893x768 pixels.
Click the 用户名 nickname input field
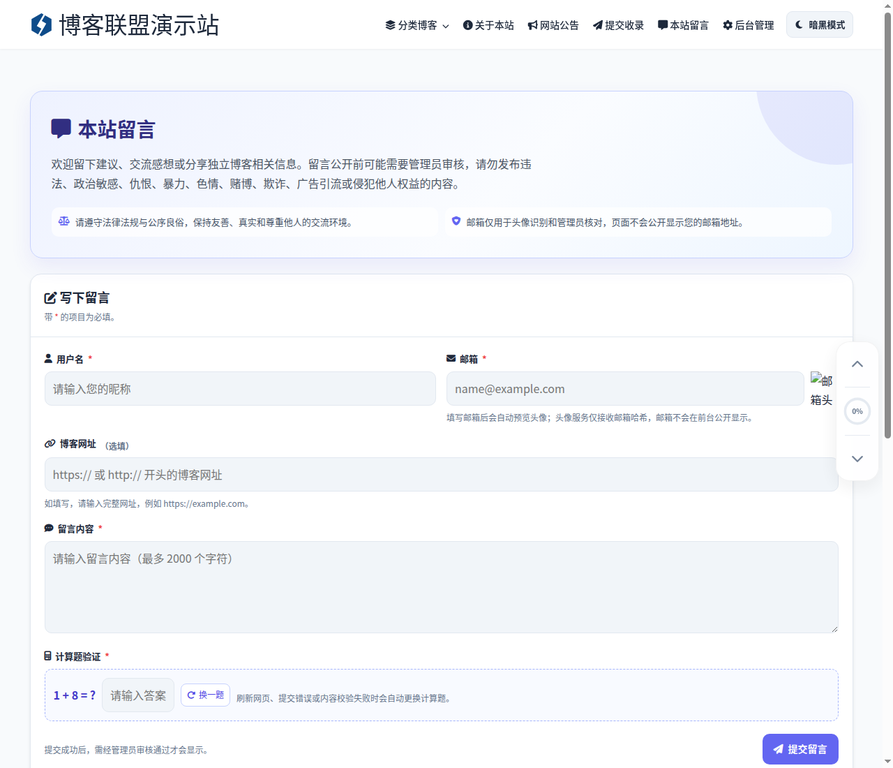(240, 389)
